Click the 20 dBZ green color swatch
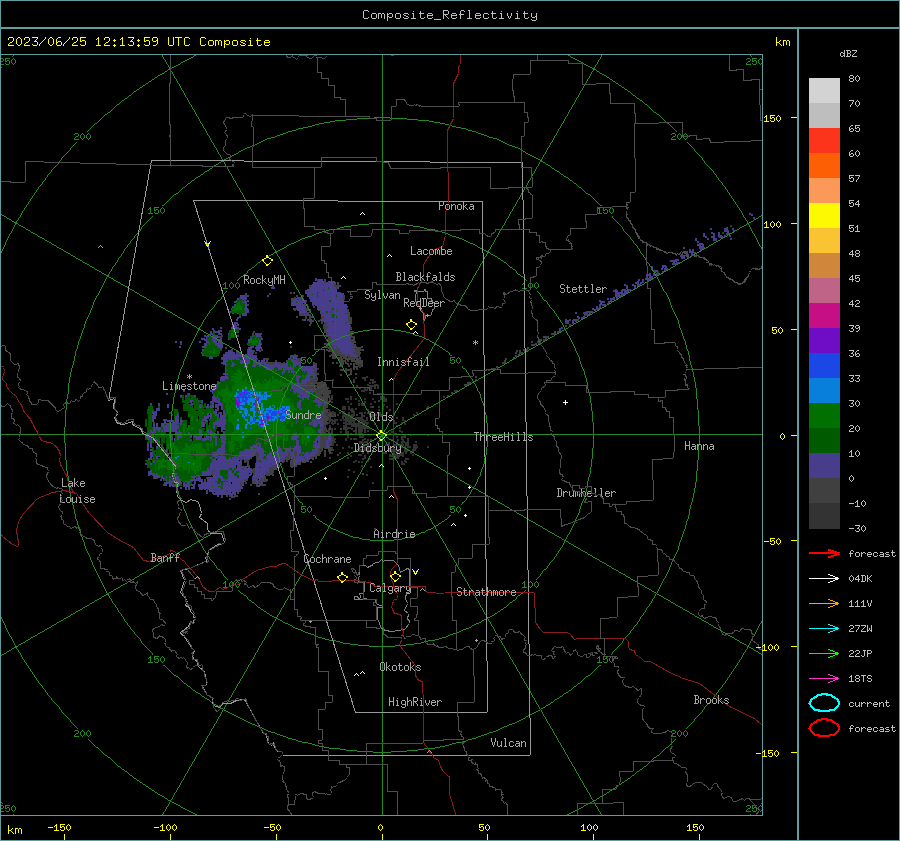The image size is (900, 841). (824, 416)
